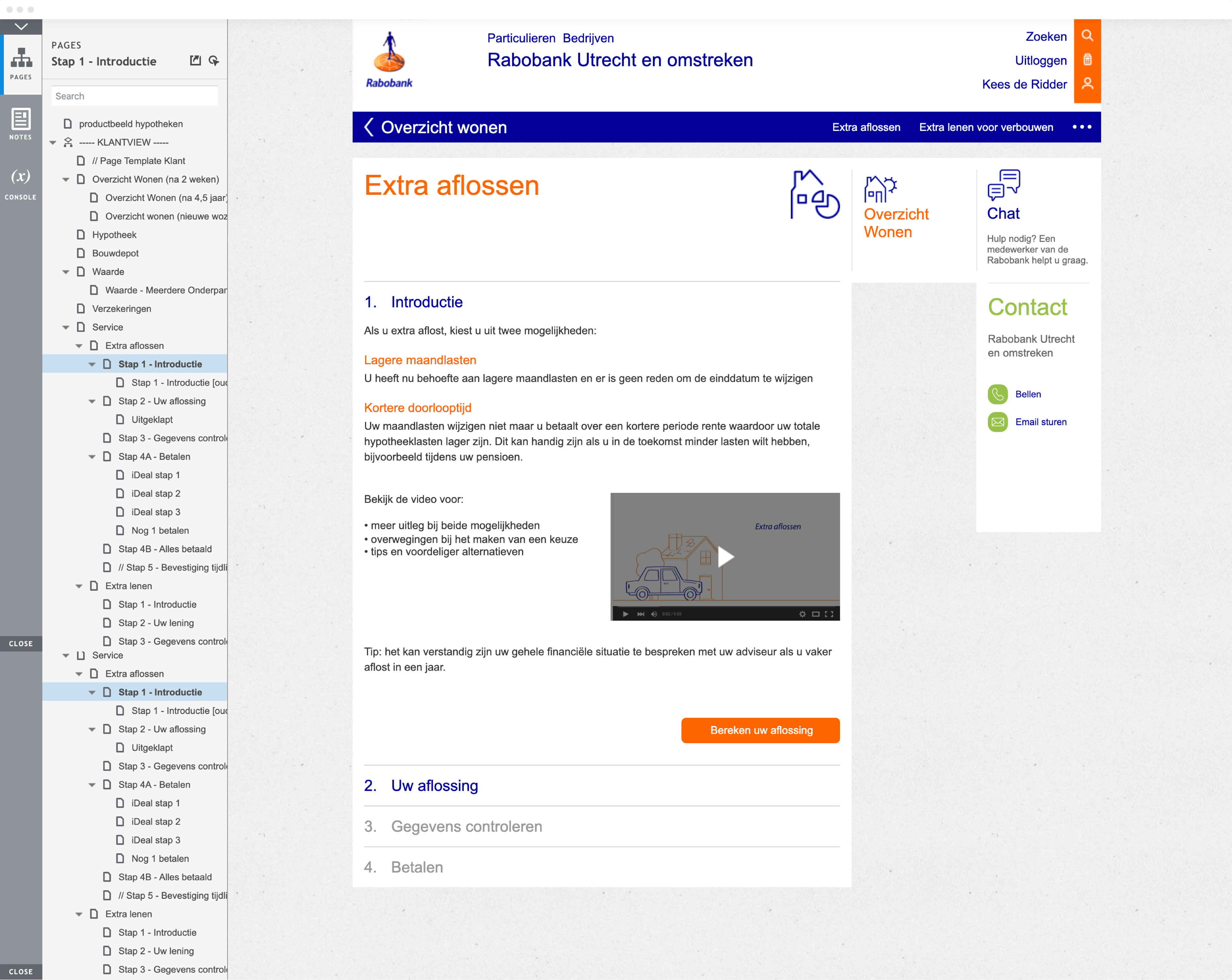The width and height of the screenshot is (1232, 980).
Task: Click the Email sturen link text
Action: tap(1040, 422)
